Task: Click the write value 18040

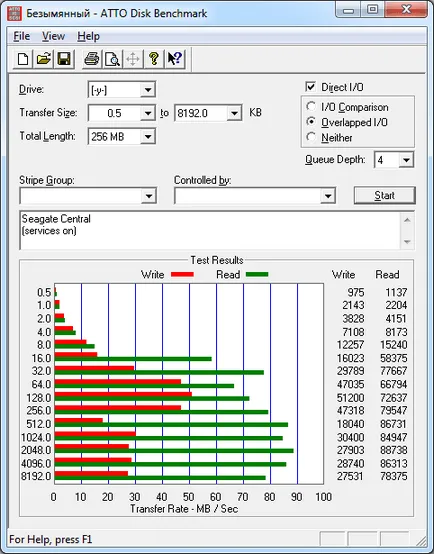Action: (350, 424)
